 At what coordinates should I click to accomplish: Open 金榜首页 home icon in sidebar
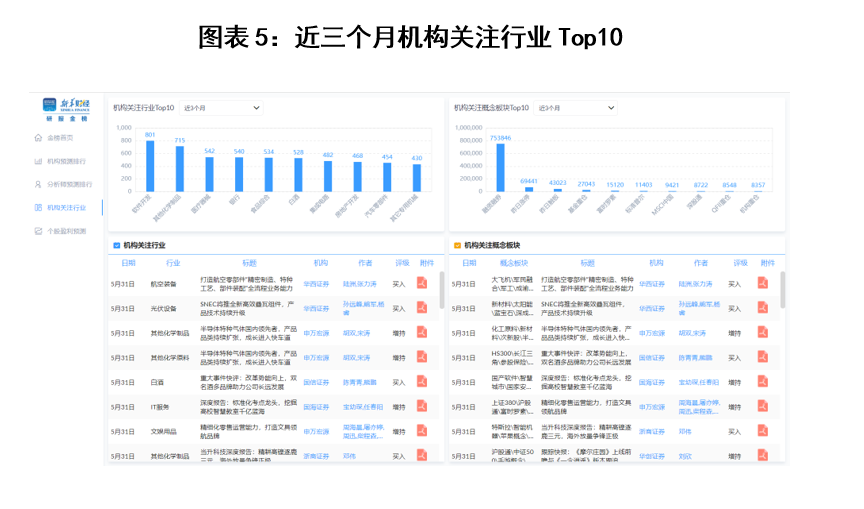[x=38, y=138]
